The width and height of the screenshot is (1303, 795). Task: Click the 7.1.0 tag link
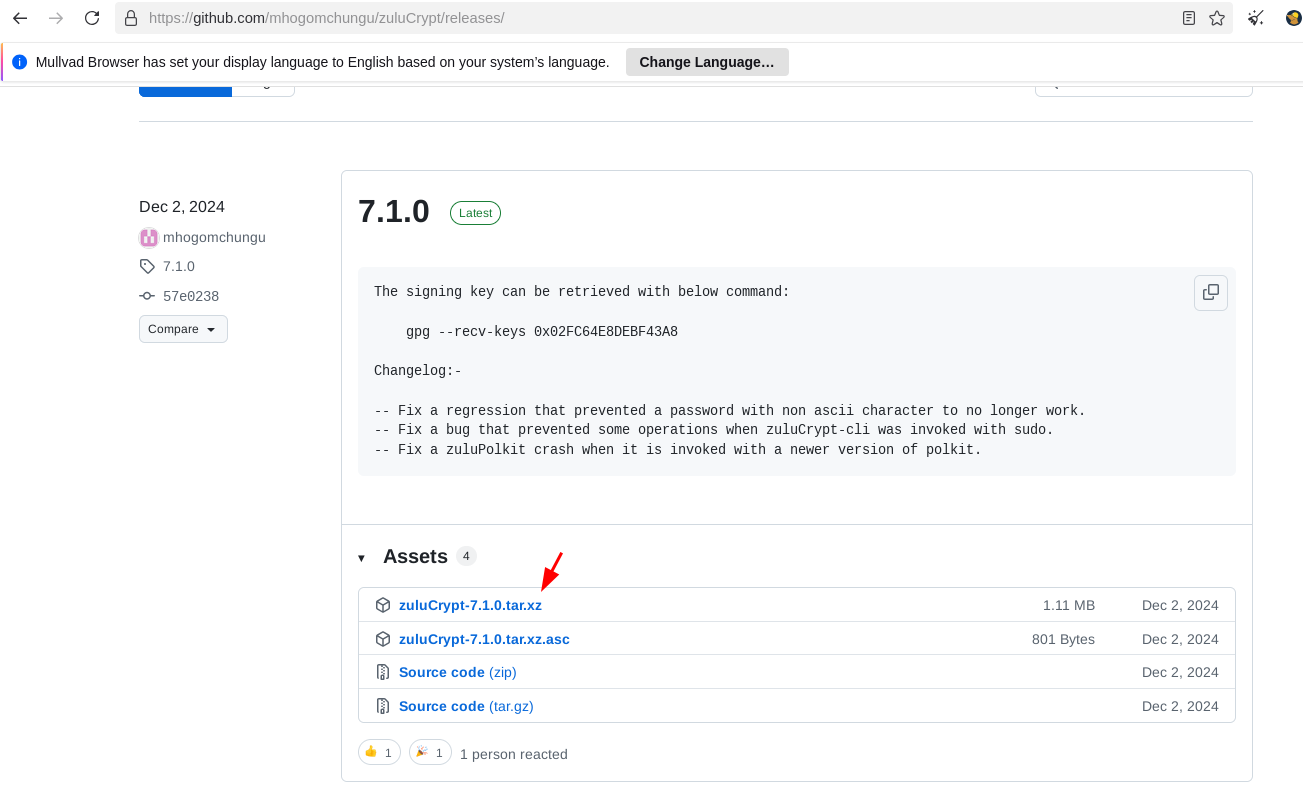pos(178,266)
